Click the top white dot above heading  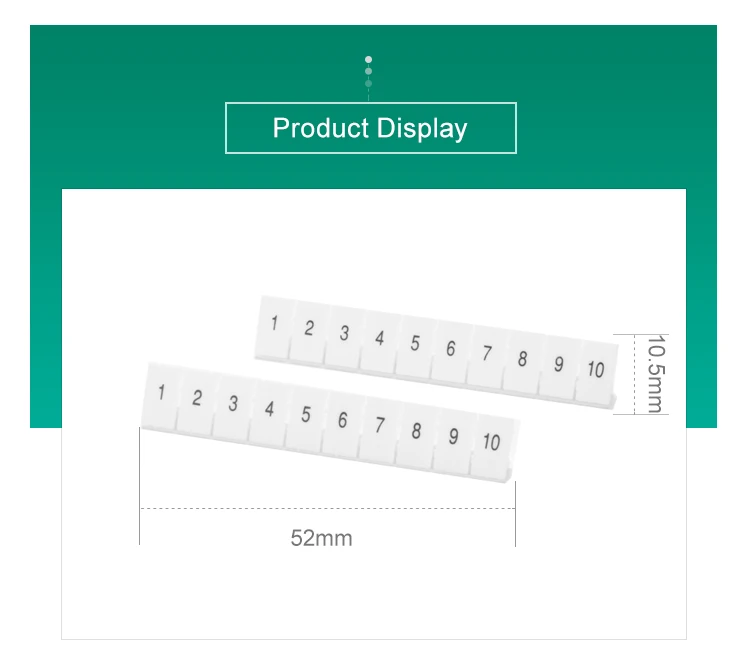(368, 59)
